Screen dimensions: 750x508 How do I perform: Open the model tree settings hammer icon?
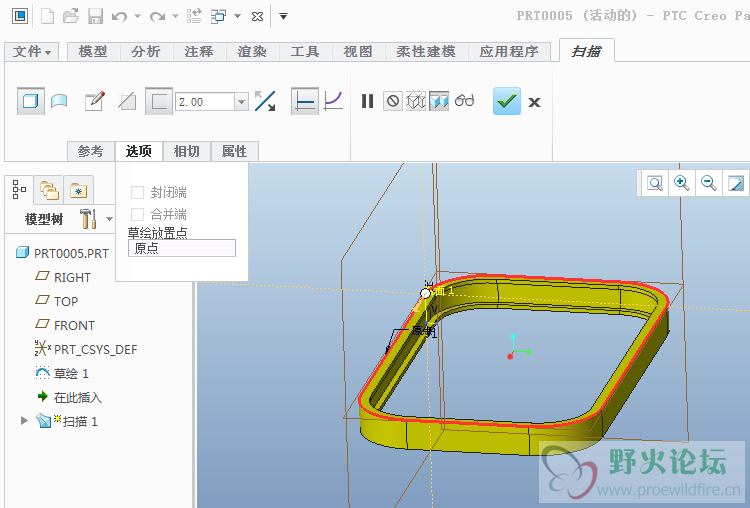coord(88,219)
